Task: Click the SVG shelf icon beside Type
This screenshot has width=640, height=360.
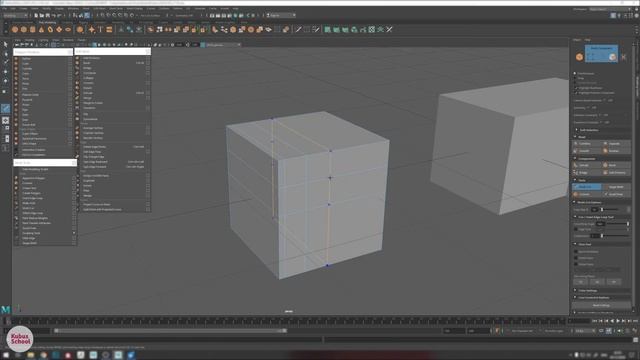Action: (x=109, y=29)
